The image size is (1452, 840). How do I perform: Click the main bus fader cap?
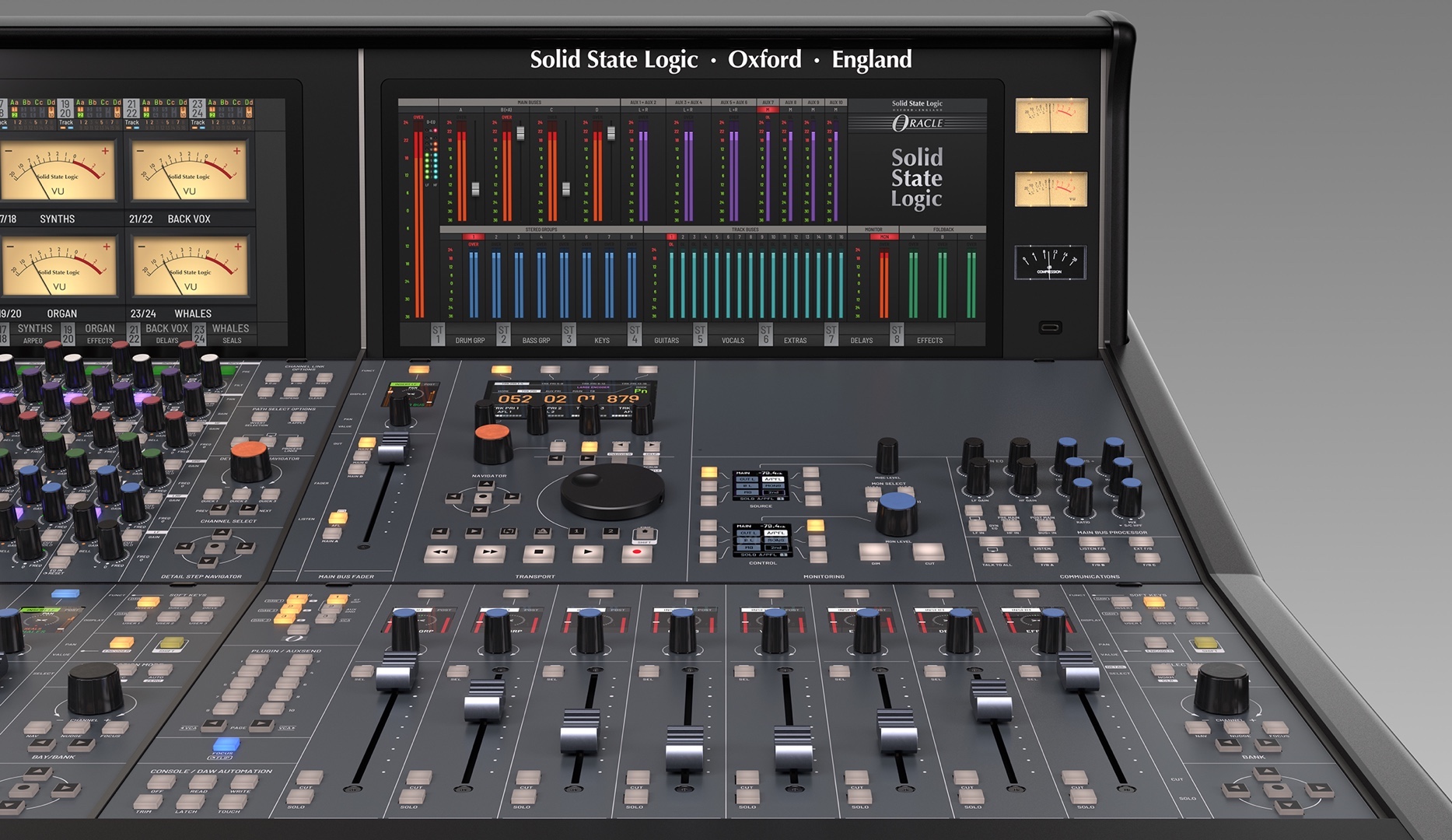point(394,448)
